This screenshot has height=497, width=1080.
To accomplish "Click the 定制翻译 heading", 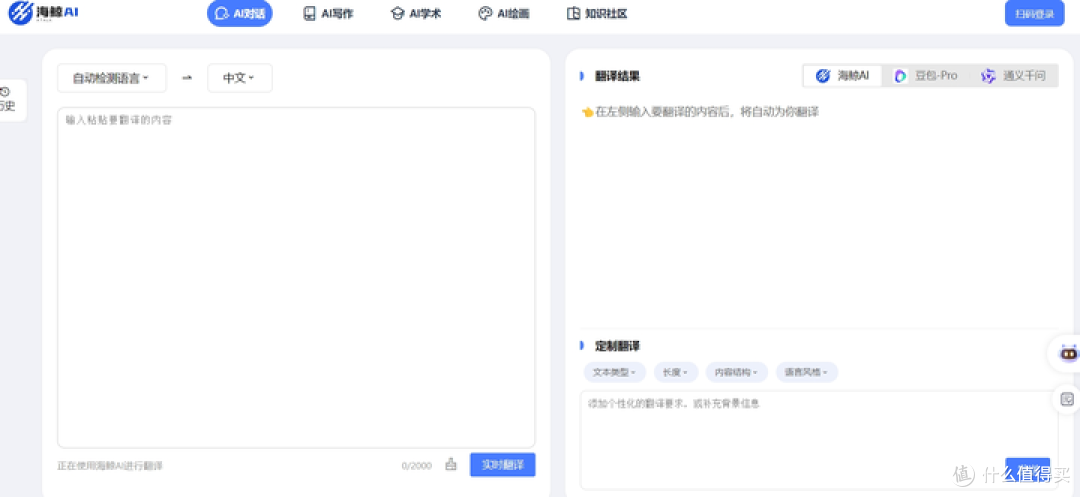I will coord(617,346).
